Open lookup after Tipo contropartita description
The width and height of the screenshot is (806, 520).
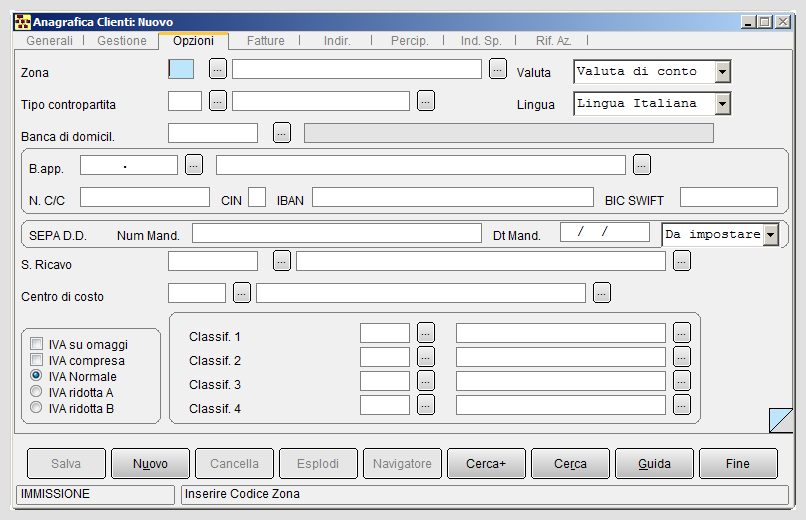pyautogui.click(x=426, y=101)
